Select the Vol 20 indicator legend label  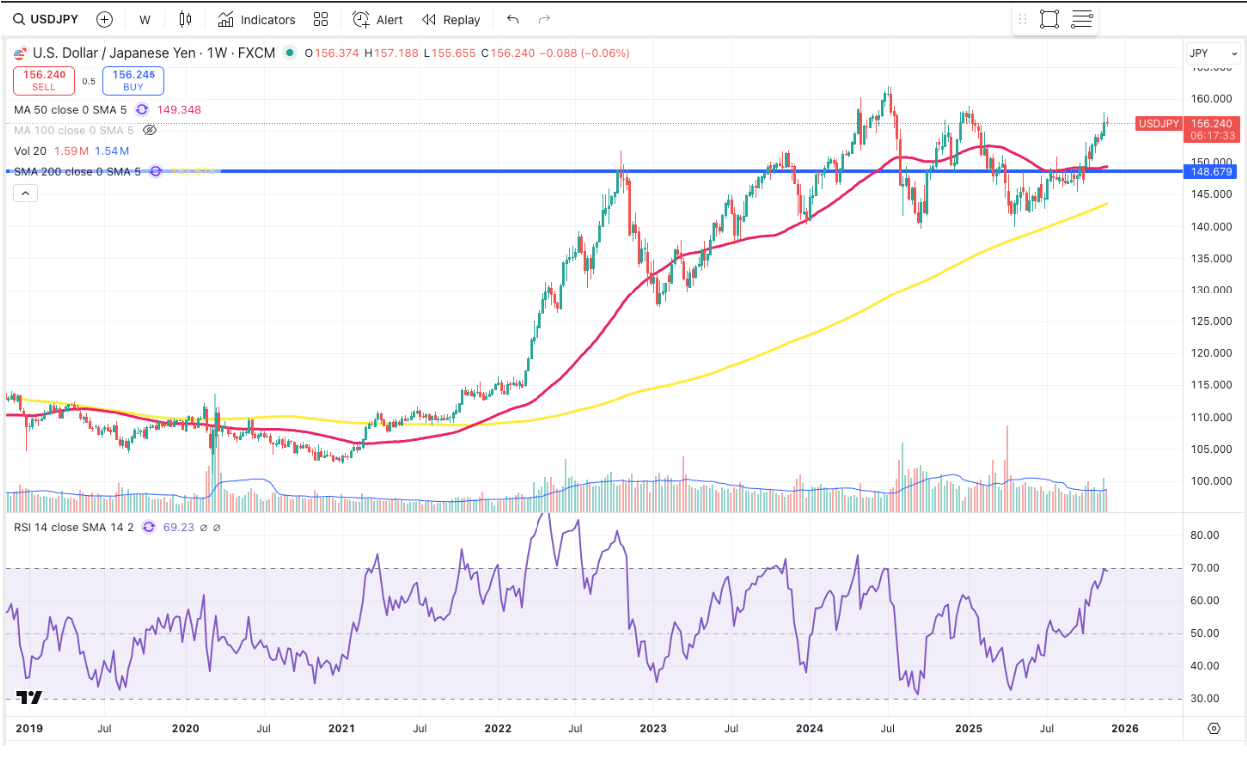[31, 151]
